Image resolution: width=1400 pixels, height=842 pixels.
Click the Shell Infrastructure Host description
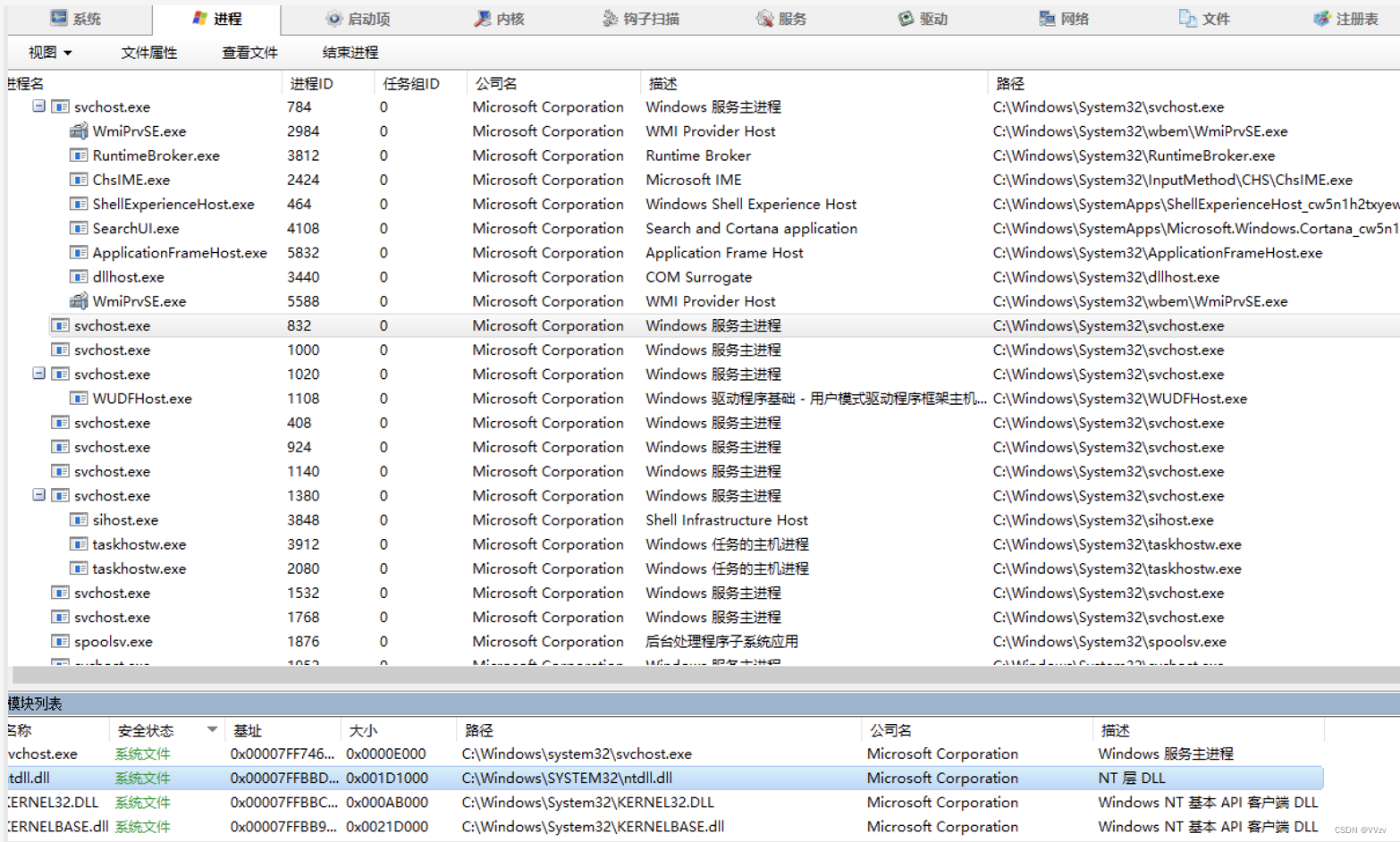727,520
